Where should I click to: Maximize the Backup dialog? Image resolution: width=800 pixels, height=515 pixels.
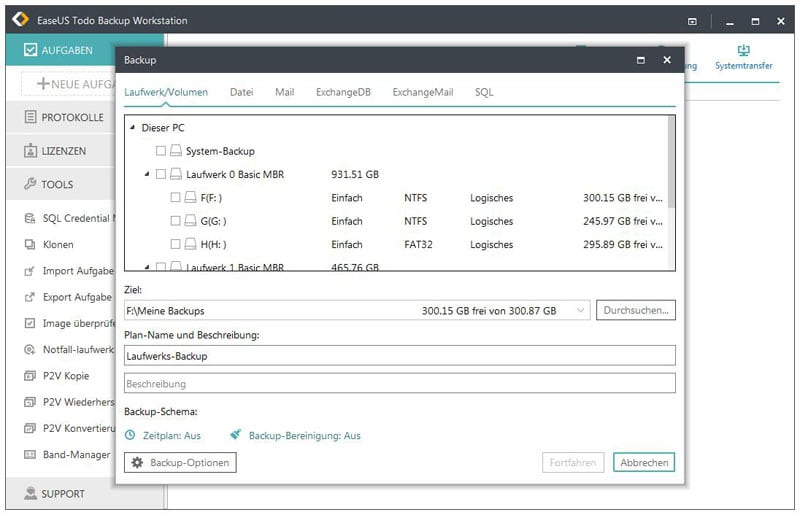tap(641, 60)
